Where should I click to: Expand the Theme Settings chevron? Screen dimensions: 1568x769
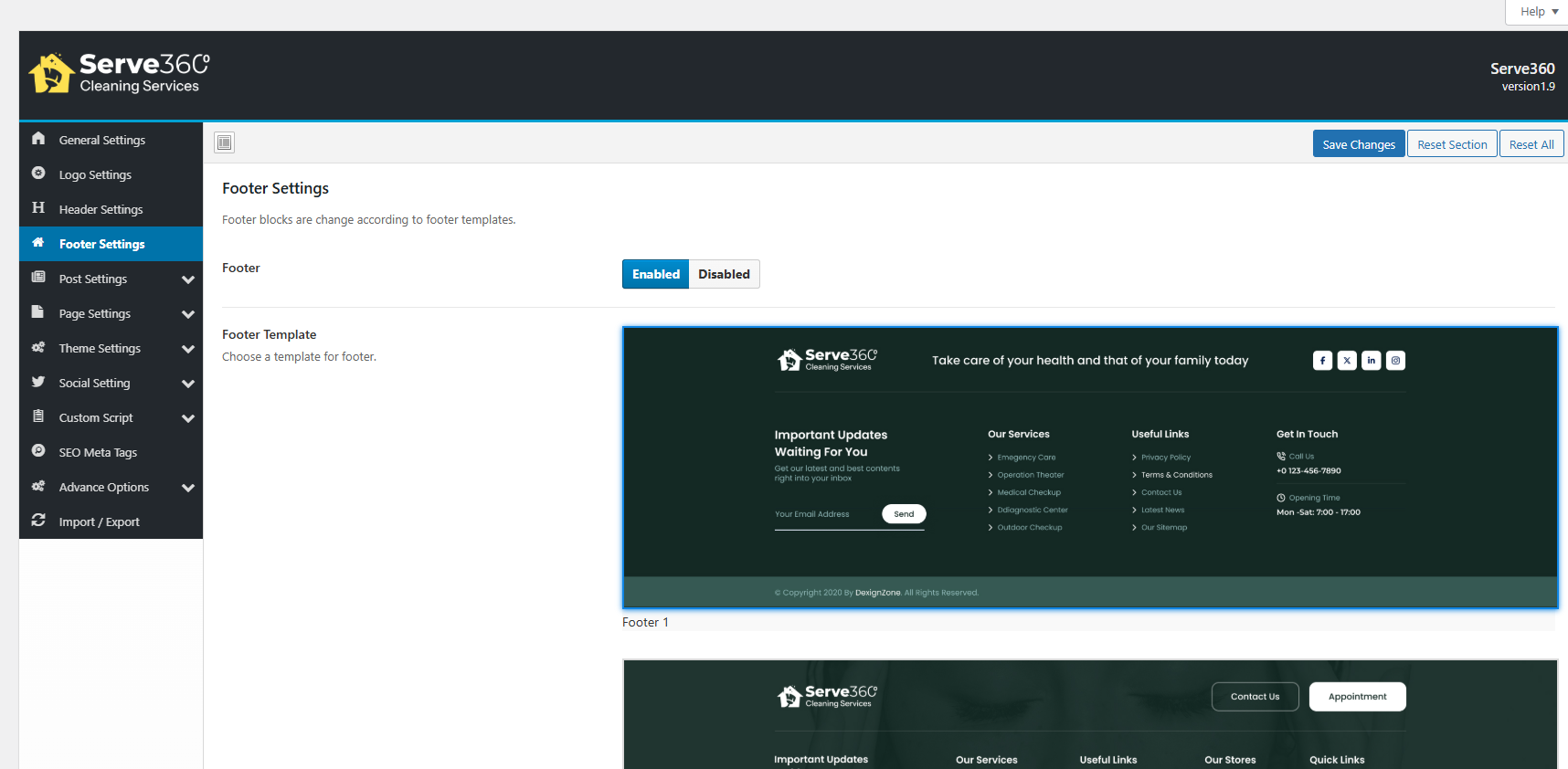point(188,349)
